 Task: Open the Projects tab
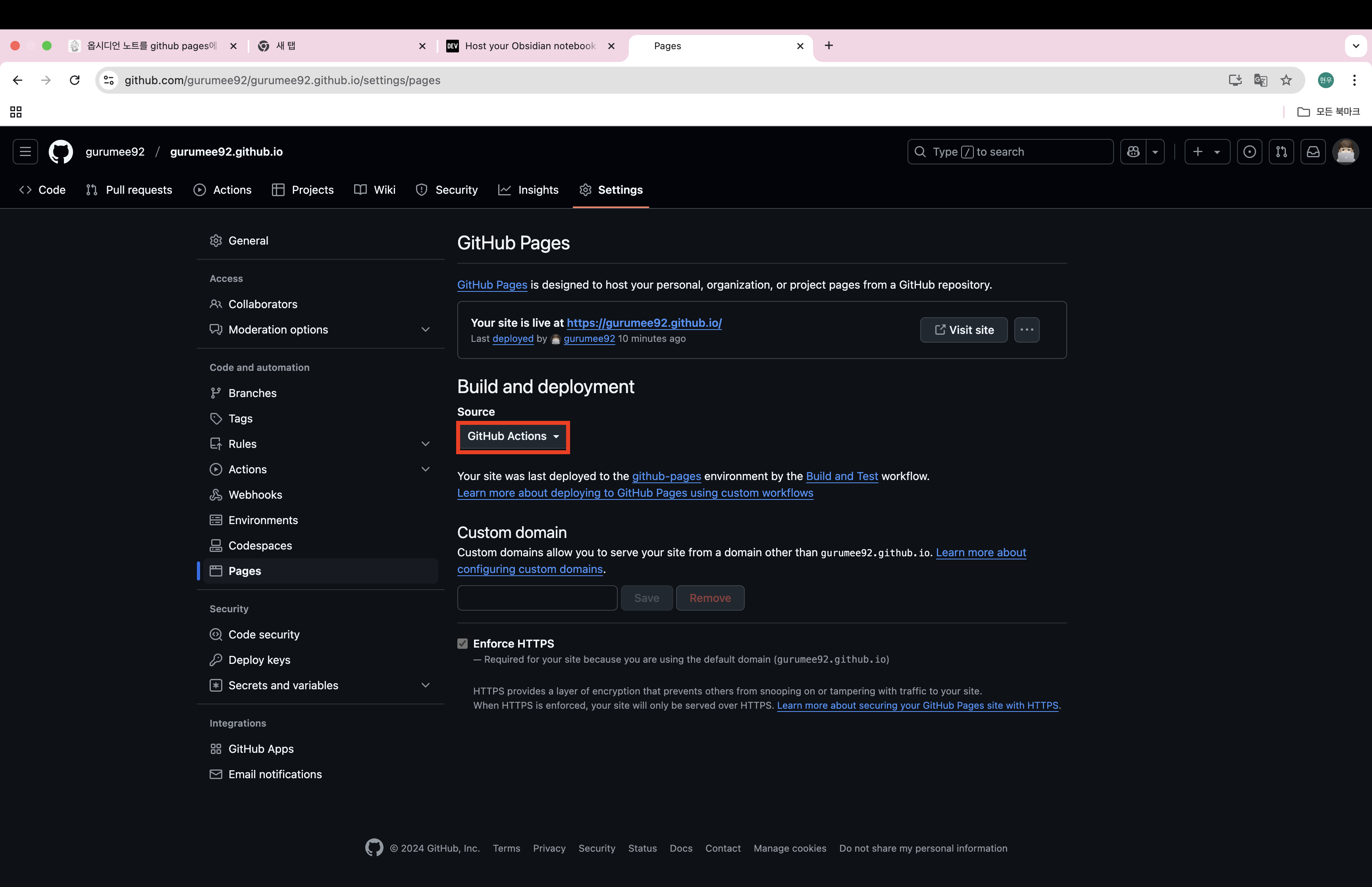(x=303, y=189)
